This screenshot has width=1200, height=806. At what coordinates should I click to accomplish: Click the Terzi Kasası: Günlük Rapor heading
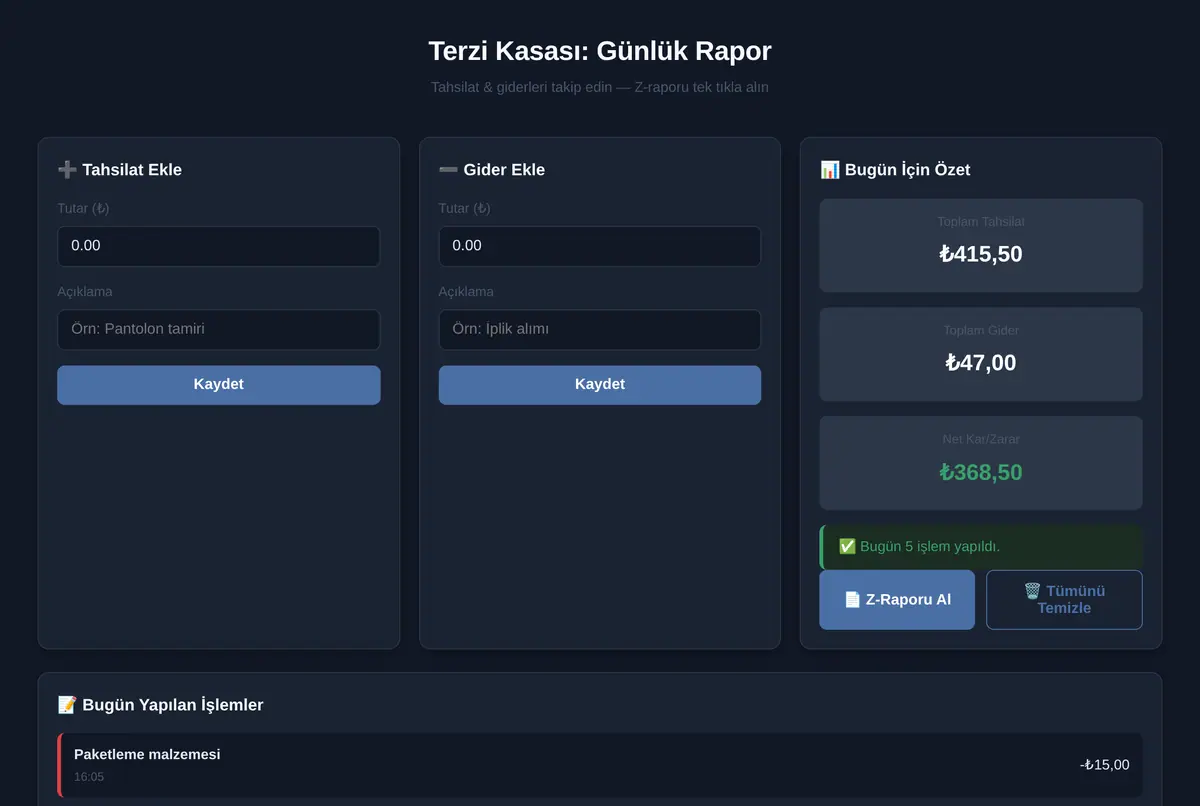600,51
